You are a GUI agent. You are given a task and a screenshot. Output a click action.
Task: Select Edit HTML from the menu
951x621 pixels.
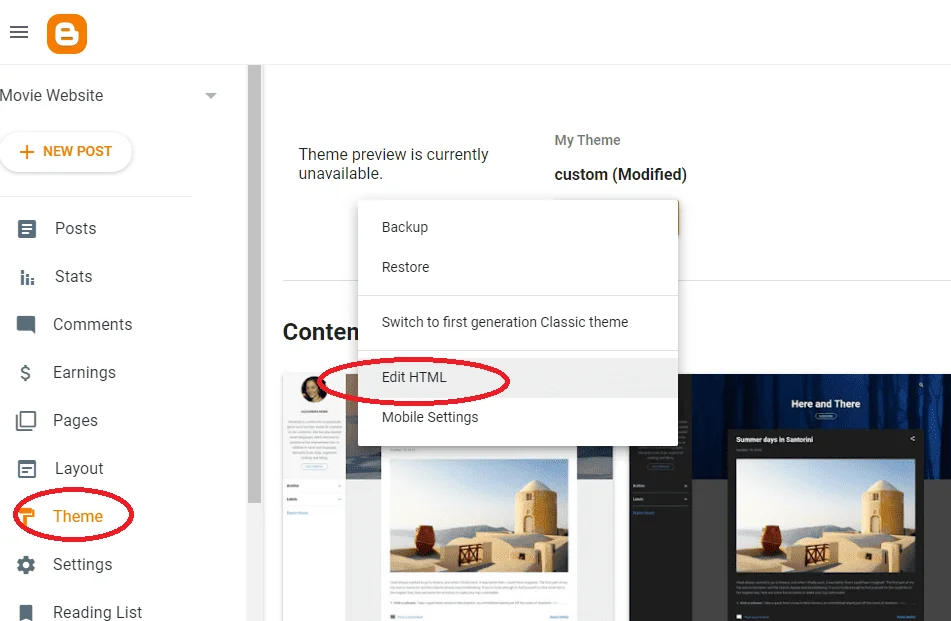click(x=517, y=377)
